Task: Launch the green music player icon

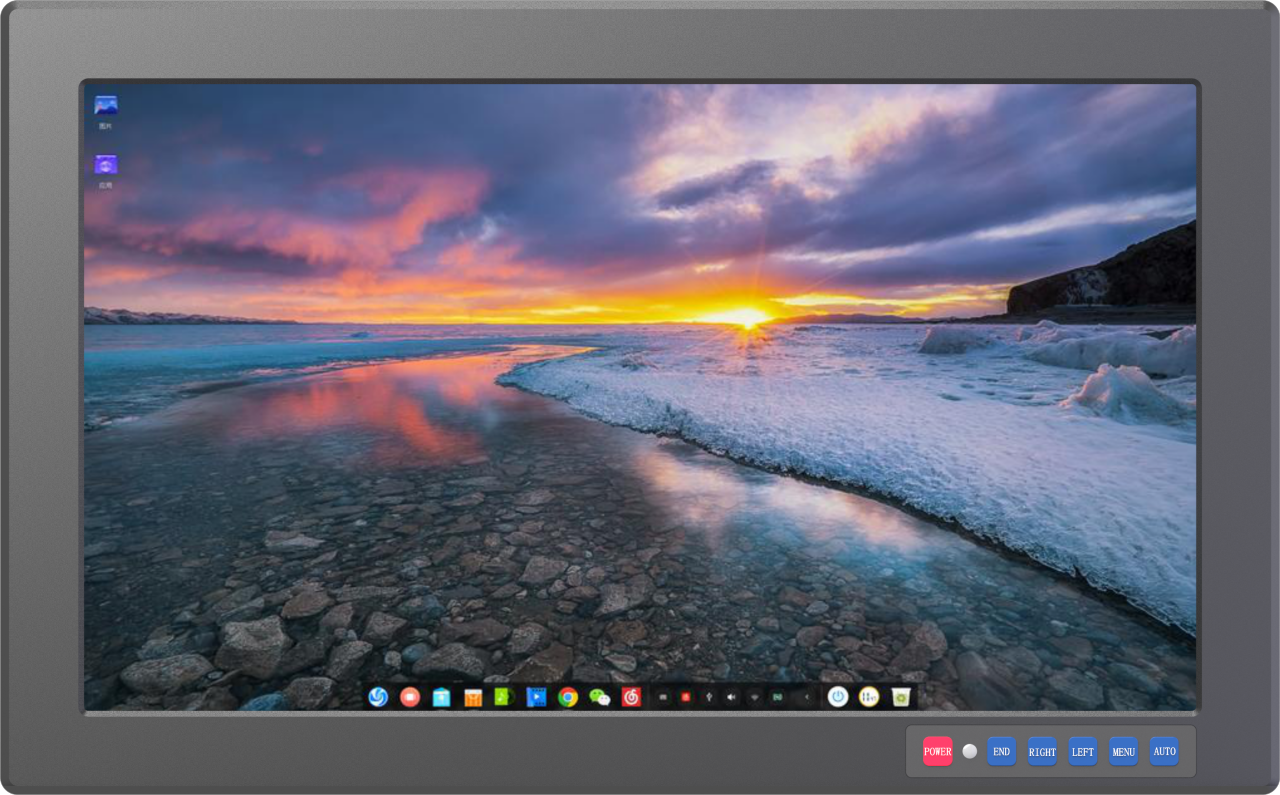Action: pos(504,697)
